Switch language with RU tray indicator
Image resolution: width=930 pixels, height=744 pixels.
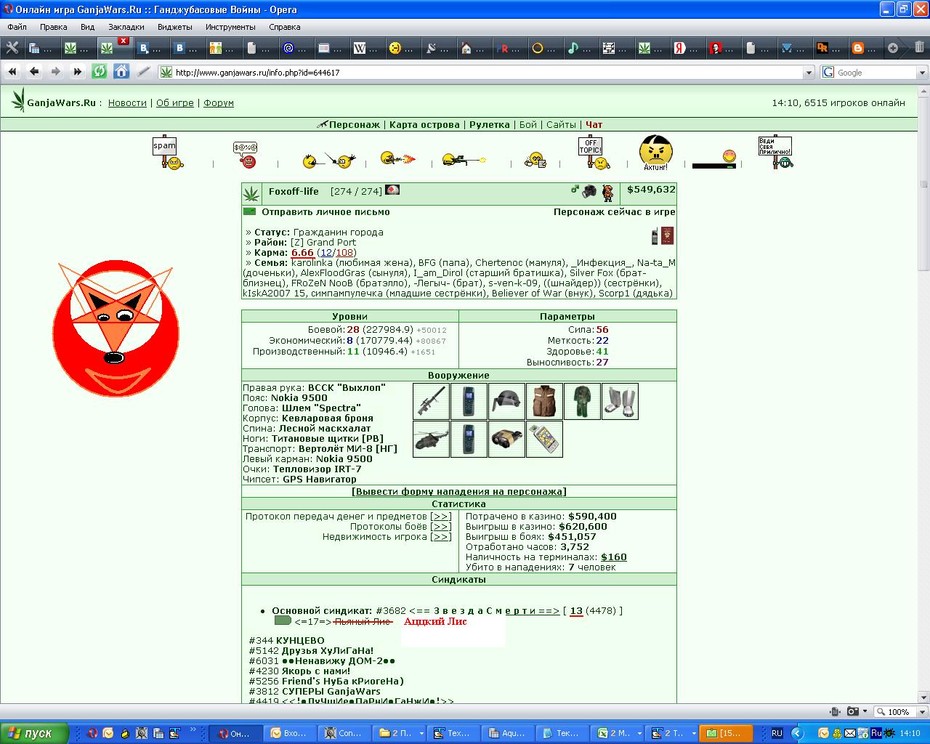(x=776, y=733)
